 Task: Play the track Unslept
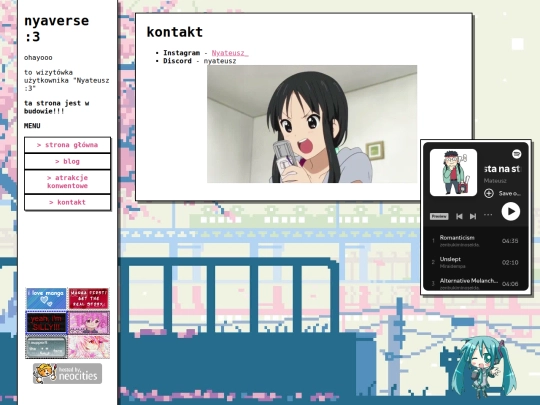475,262
